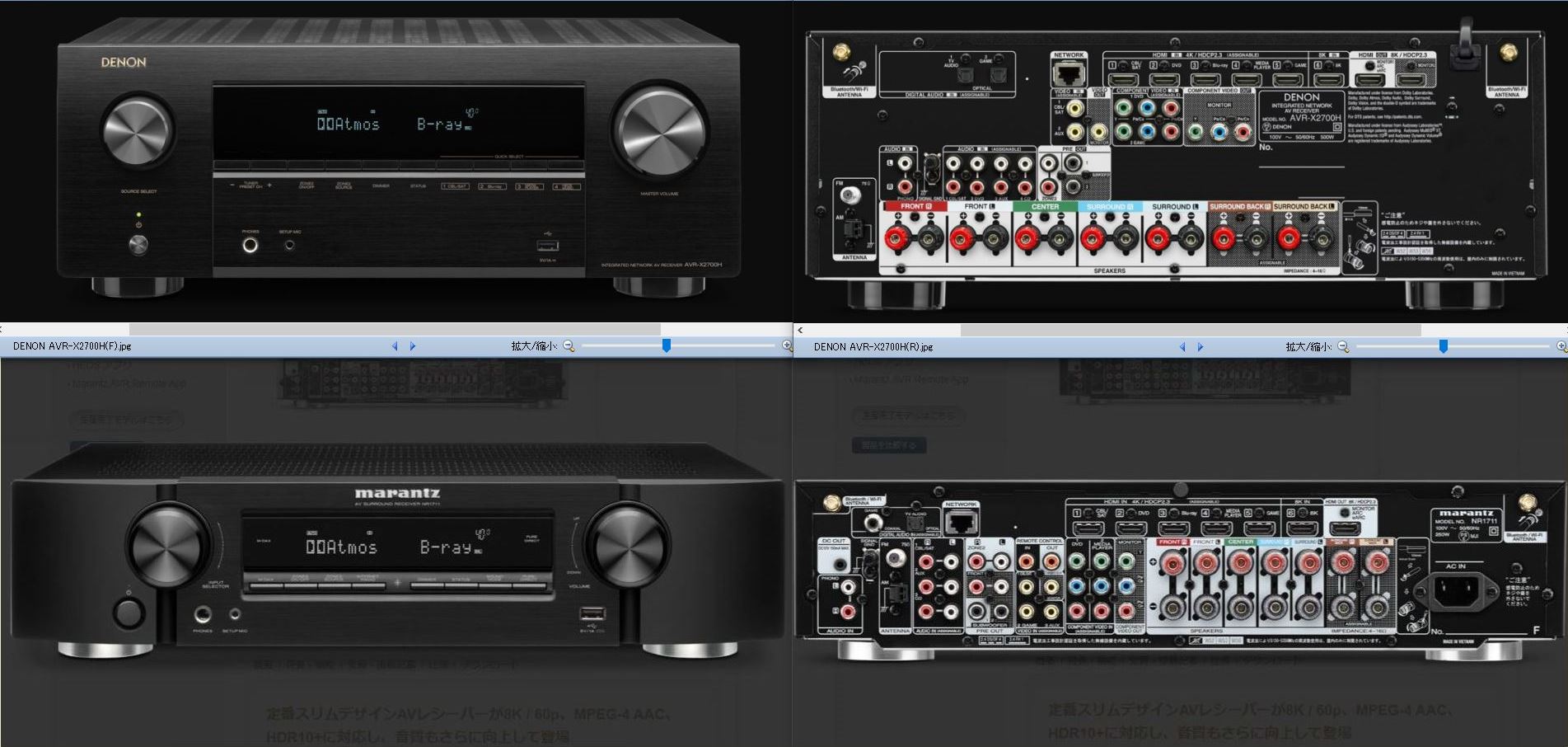Select the Denon receiver rear panel photo

(1175, 165)
